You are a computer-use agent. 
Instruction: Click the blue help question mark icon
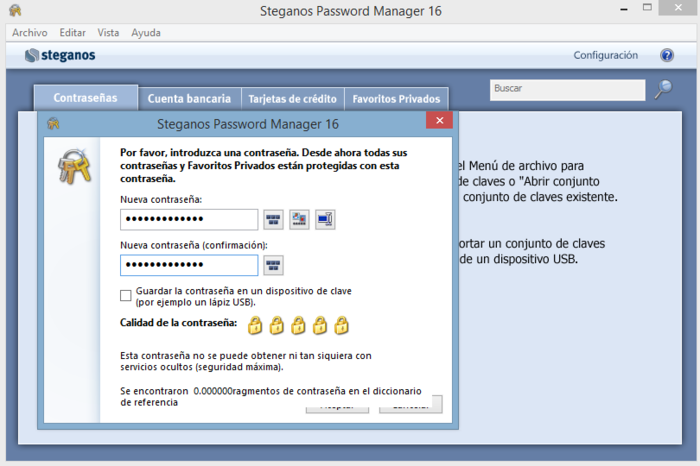[667, 55]
